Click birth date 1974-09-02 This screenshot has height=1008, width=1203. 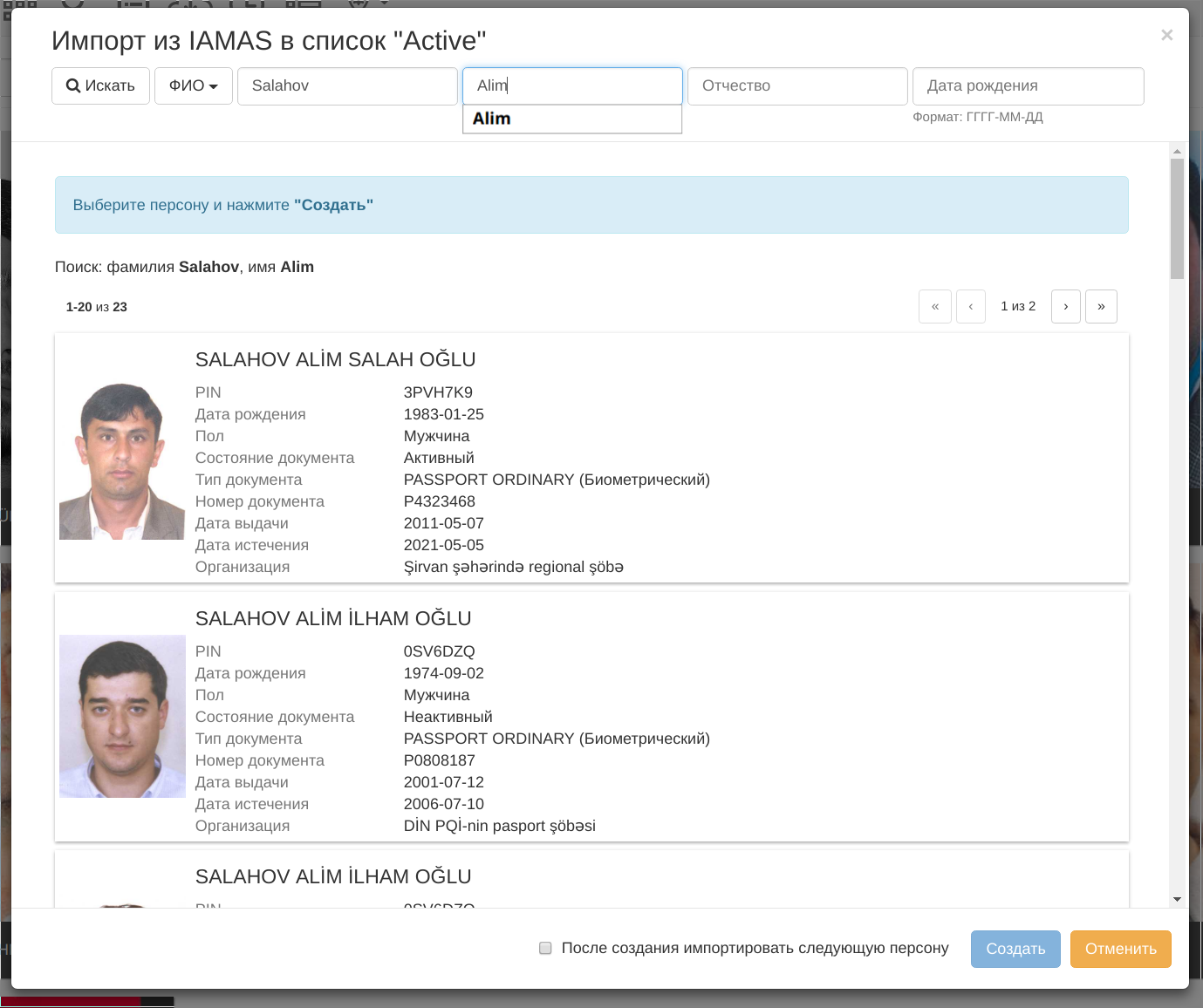click(x=443, y=673)
